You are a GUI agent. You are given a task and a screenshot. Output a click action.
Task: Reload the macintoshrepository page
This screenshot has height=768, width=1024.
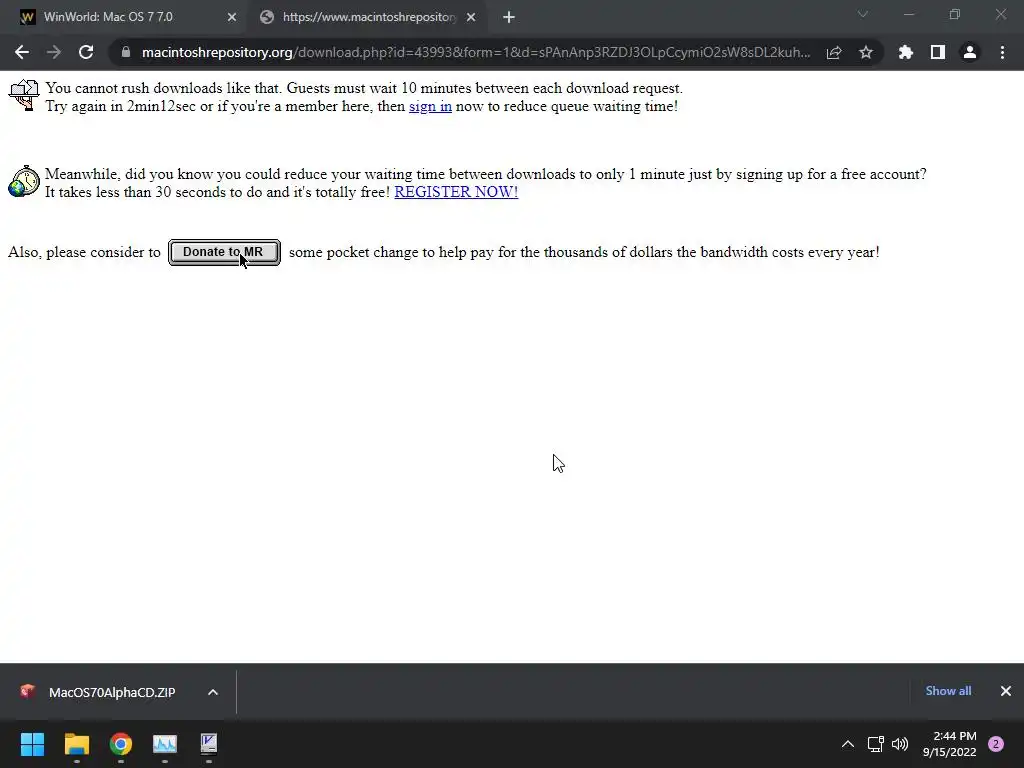[x=86, y=52]
